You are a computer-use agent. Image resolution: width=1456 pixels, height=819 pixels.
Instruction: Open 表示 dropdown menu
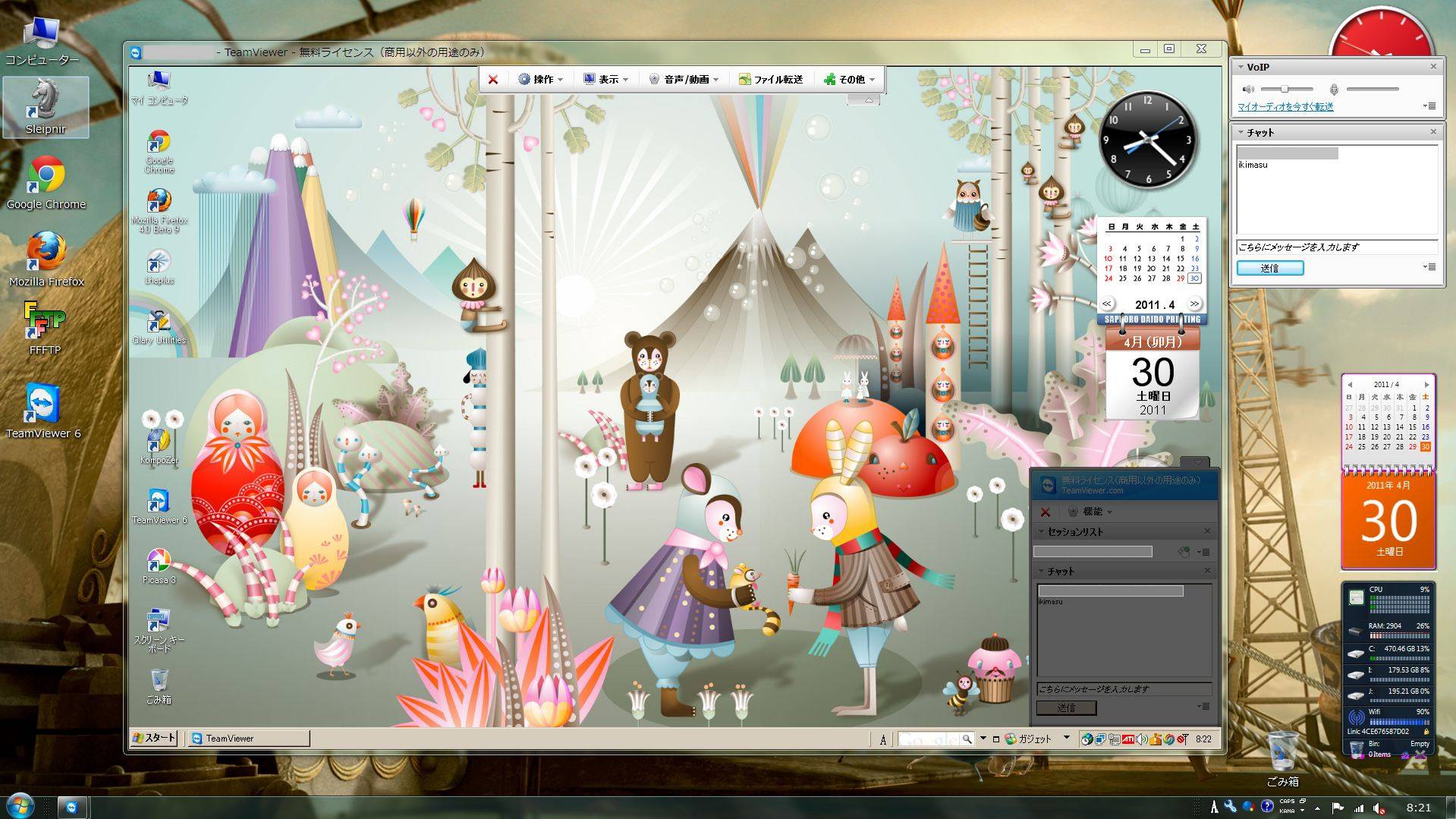point(605,79)
